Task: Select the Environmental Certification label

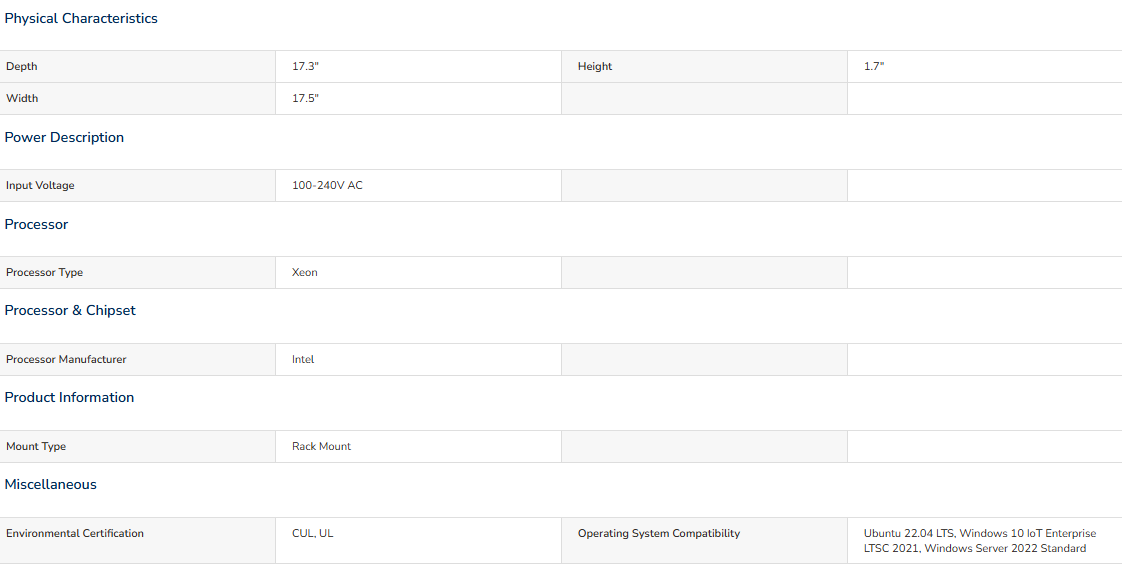Action: pyautogui.click(x=74, y=534)
